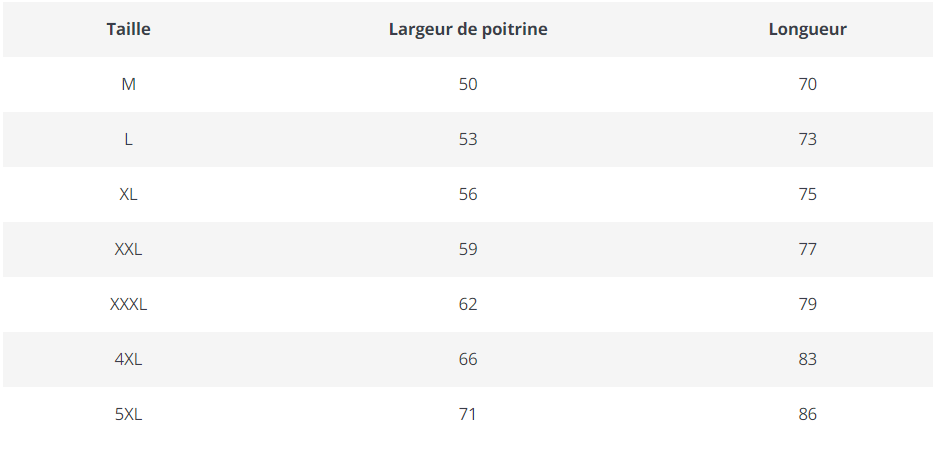Select the XXL size cell
This screenshot has height=455, width=936.
(128, 249)
